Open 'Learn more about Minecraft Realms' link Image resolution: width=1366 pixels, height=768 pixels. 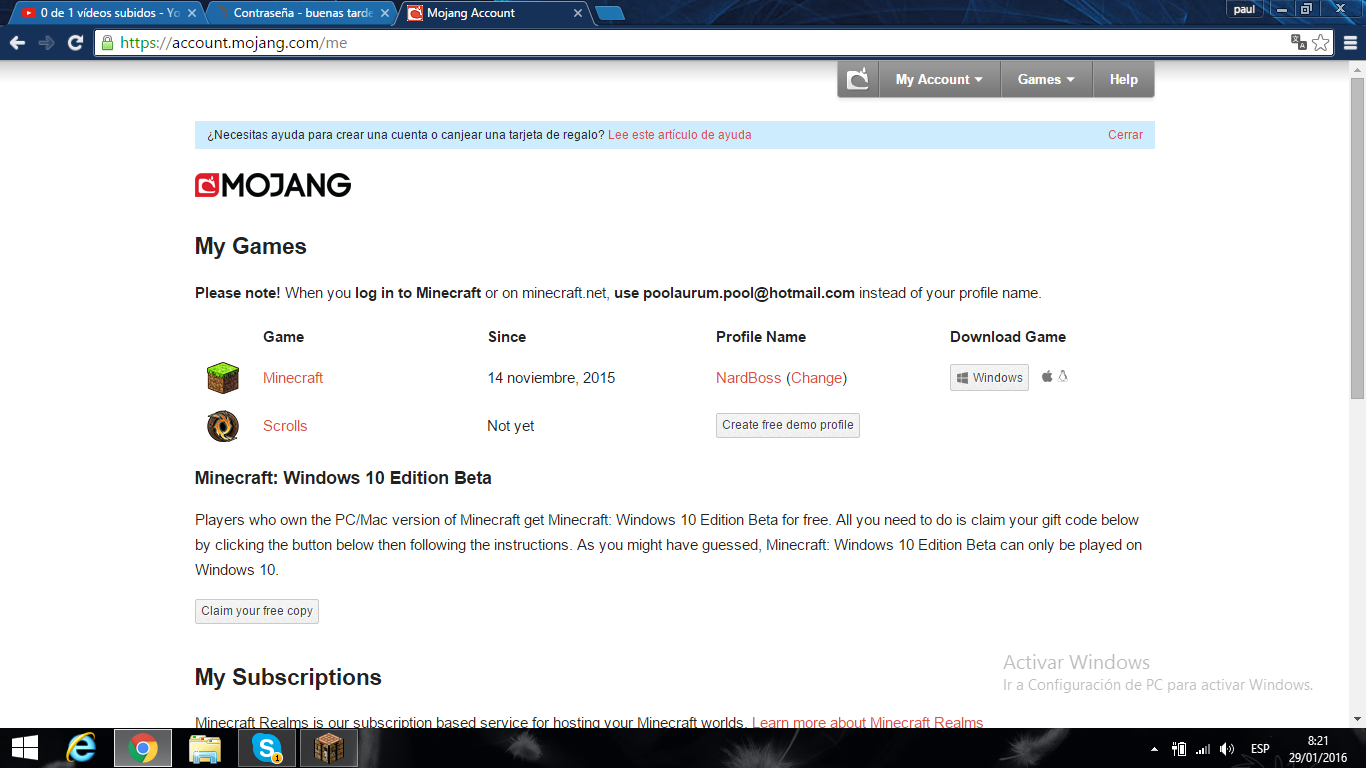(867, 722)
